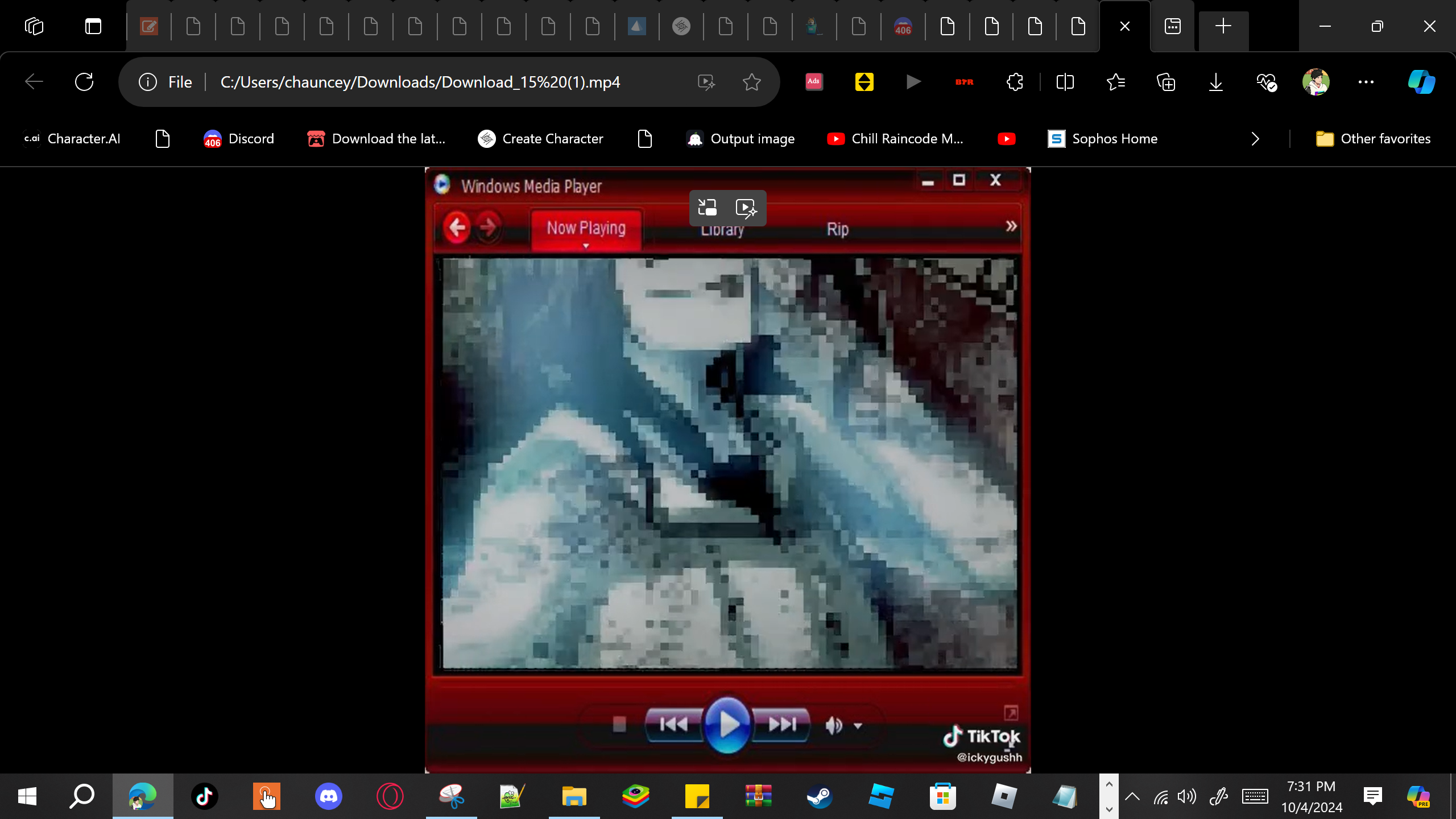Open the Chill Raincode M... favorite
Image resolution: width=1456 pixels, height=819 pixels.
coord(895,139)
